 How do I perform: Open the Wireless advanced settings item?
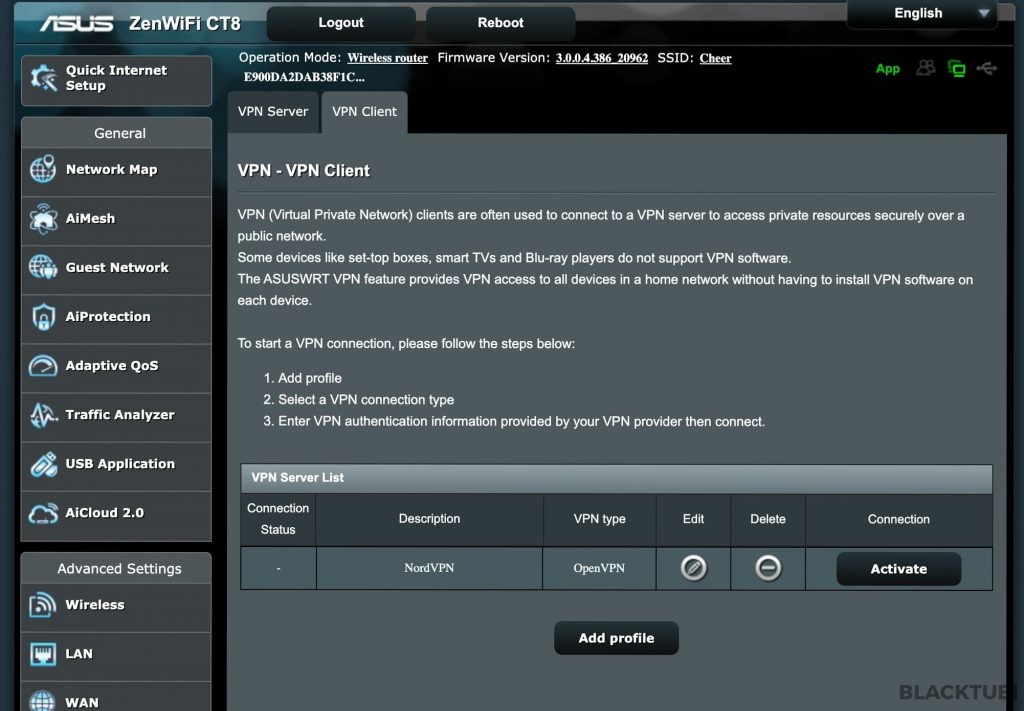pos(116,605)
